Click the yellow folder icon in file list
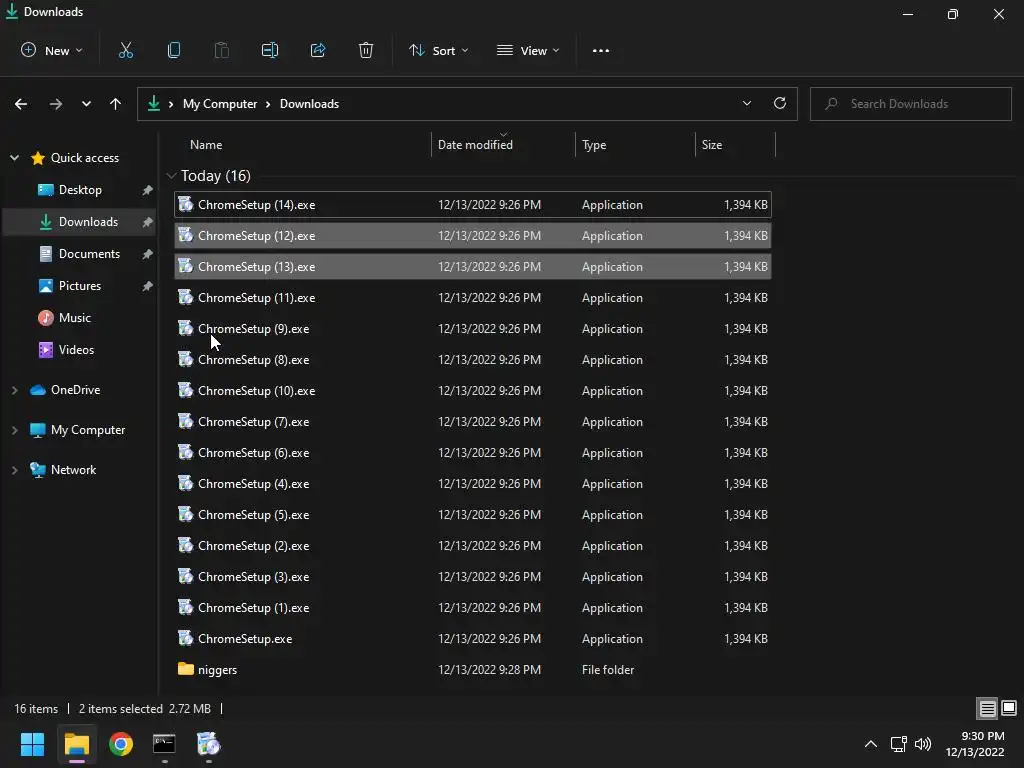This screenshot has width=1024, height=768. [186, 669]
